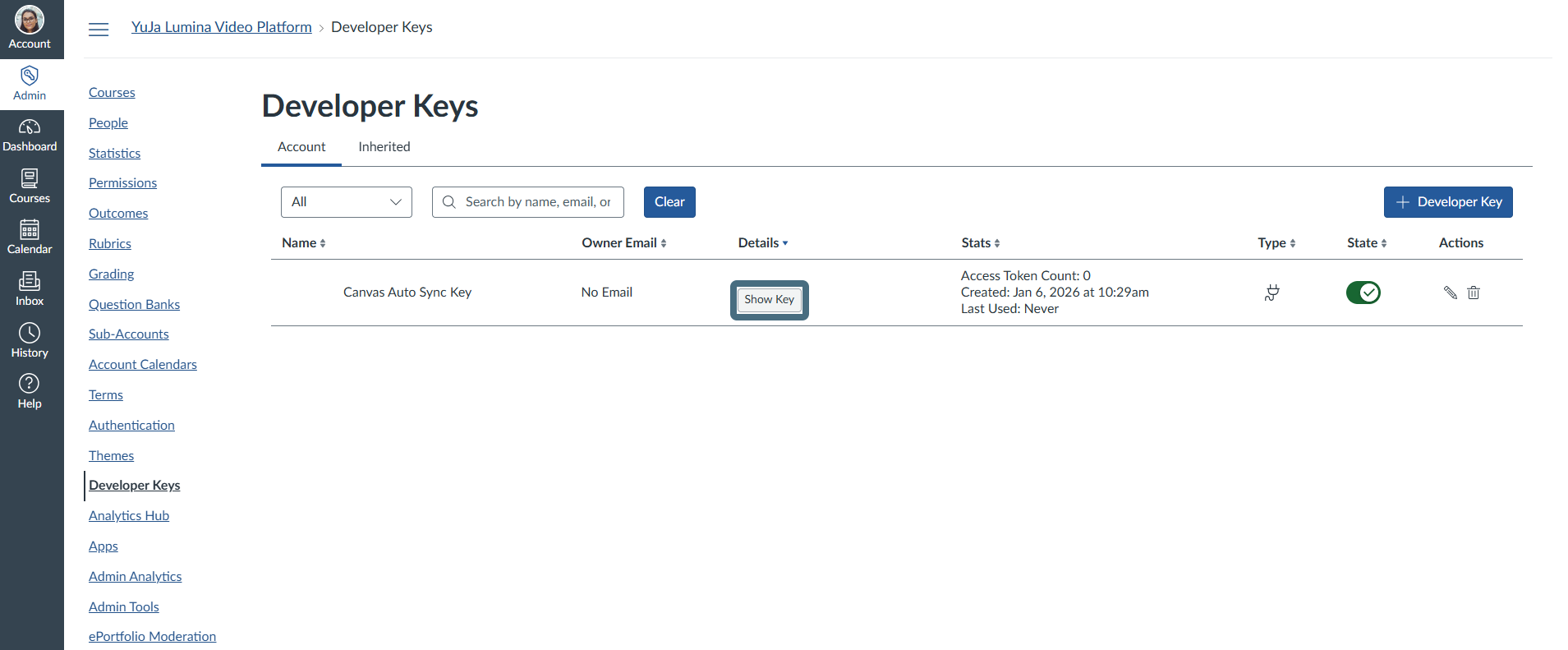Turn off the Canvas Auto Sync Key state toggle
The width and height of the screenshot is (1568, 650).
(1363, 293)
